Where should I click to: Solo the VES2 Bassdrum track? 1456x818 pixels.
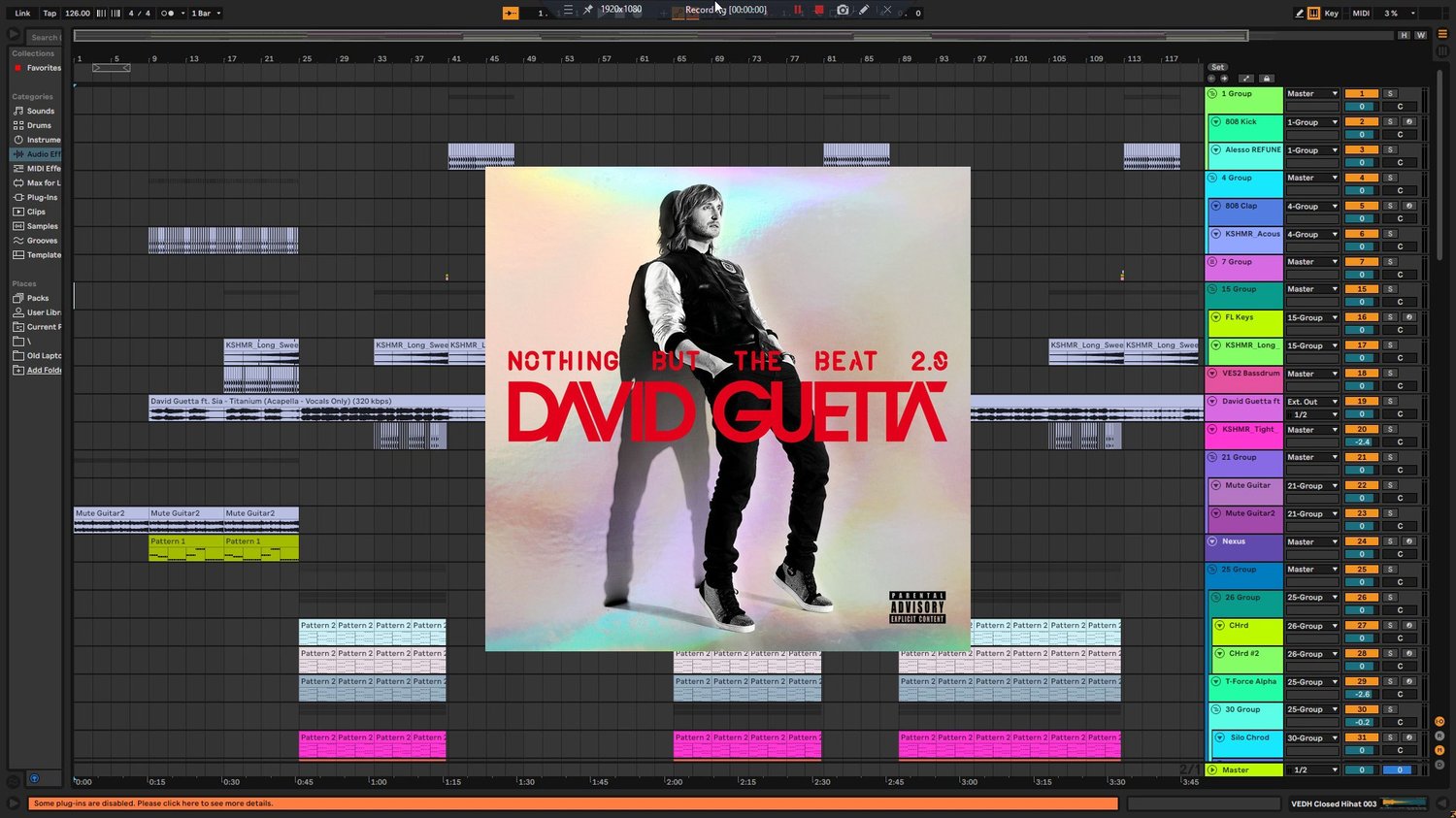[1390, 374]
